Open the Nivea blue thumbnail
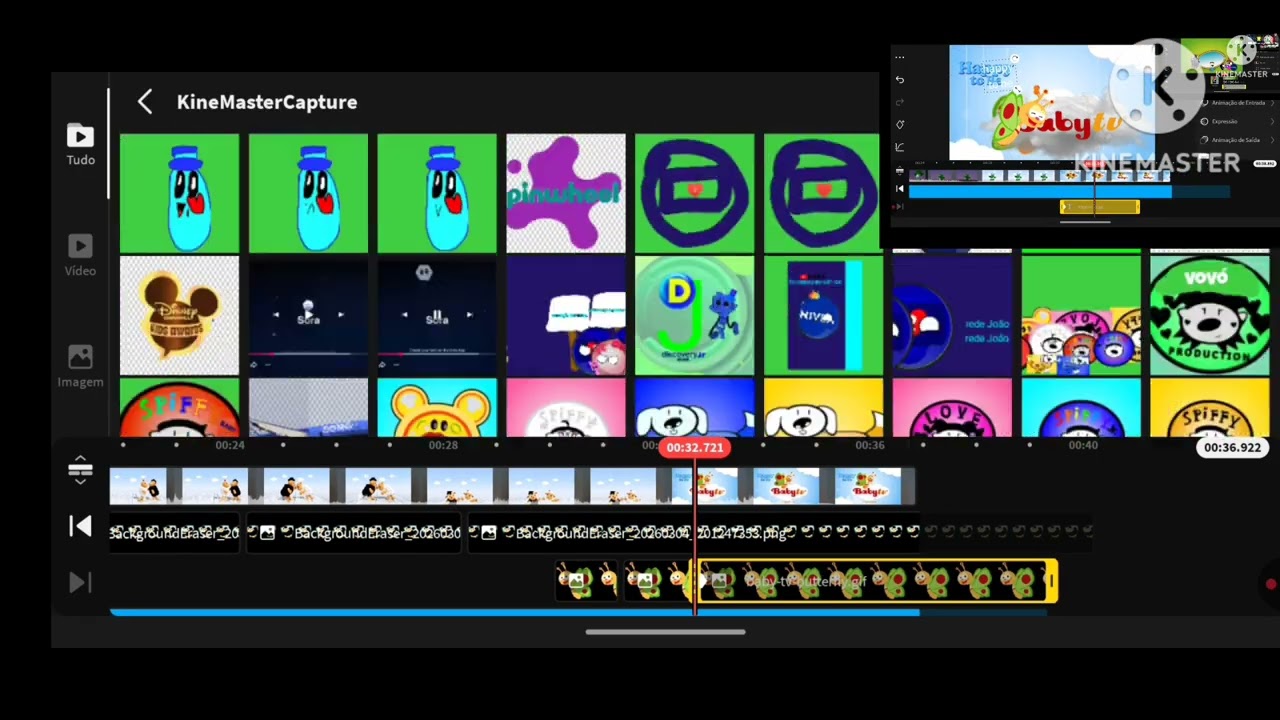The width and height of the screenshot is (1280, 720). click(823, 315)
